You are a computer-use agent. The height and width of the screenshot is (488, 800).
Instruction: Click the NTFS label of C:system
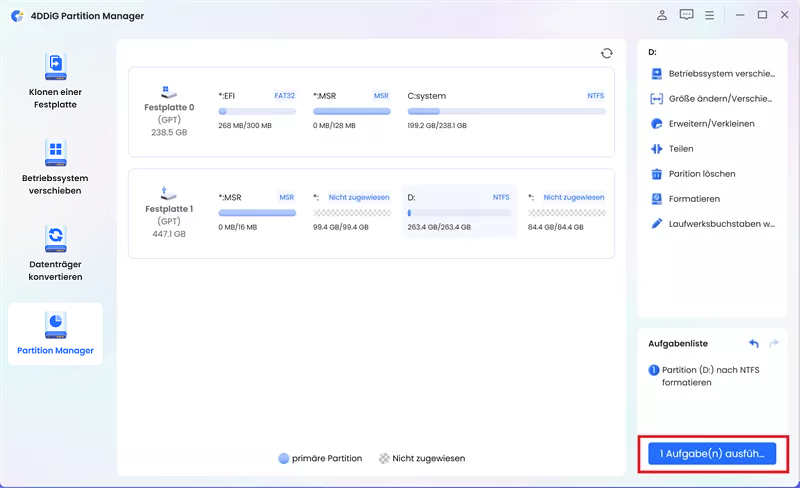[x=595, y=95]
